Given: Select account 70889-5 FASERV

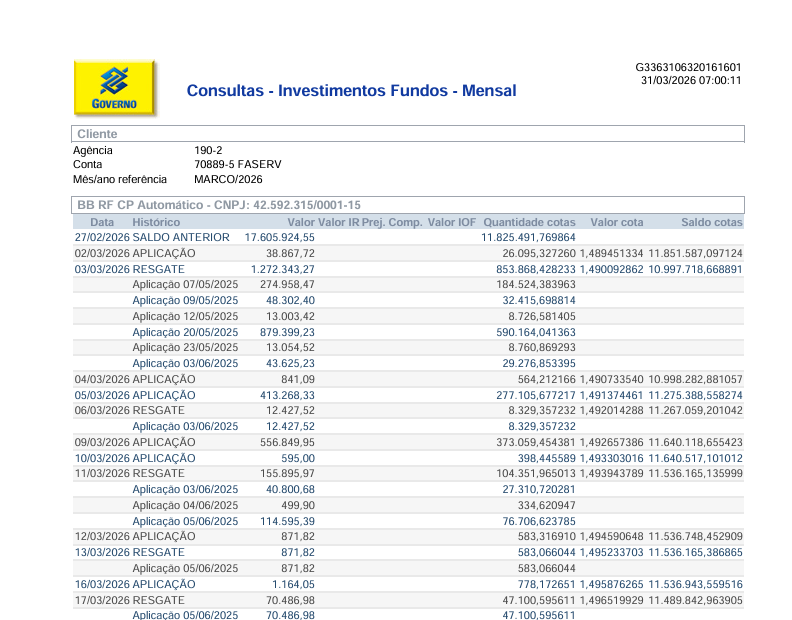Looking at the screenshot, I should click(238, 164).
